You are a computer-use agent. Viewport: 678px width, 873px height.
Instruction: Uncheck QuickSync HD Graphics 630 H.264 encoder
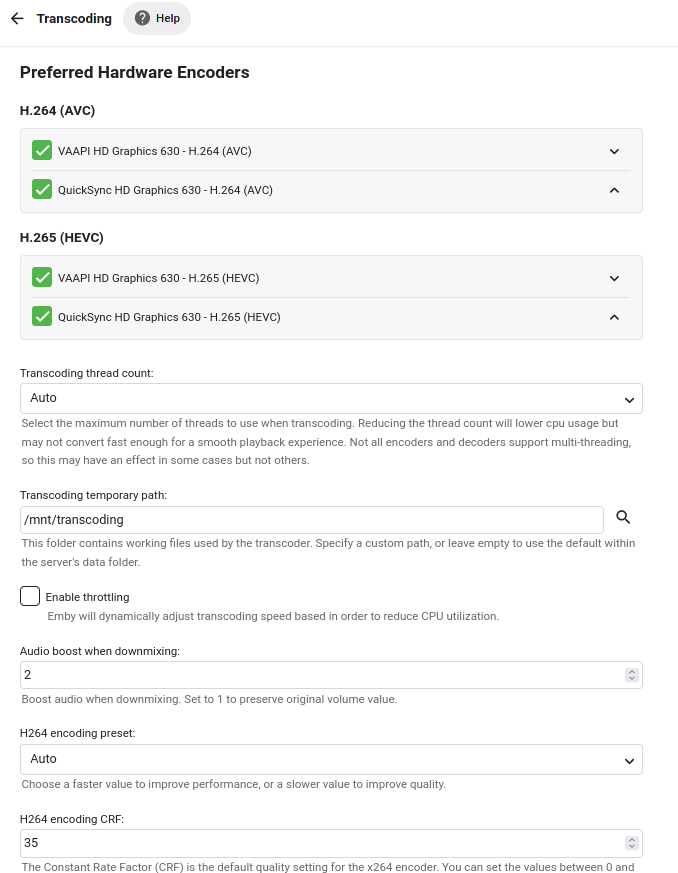(42, 189)
